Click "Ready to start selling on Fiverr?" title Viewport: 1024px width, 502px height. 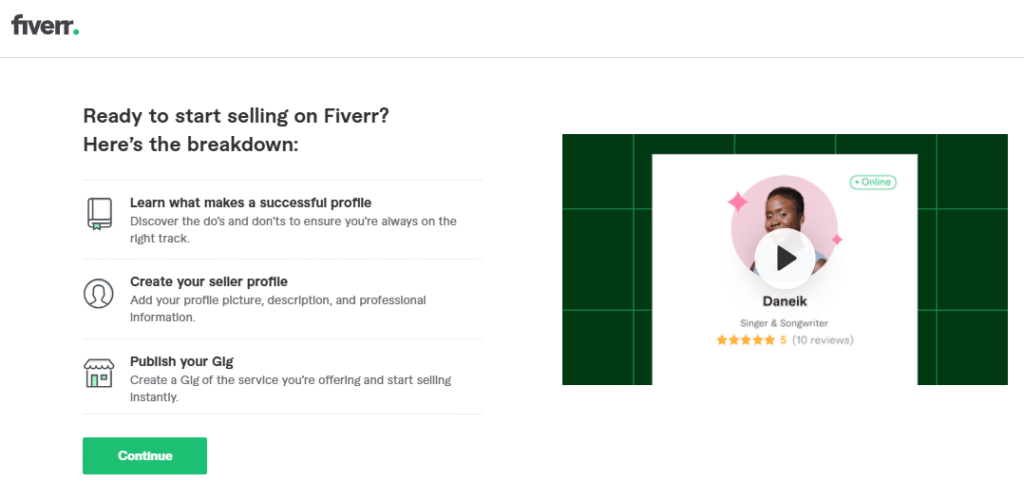click(x=236, y=115)
